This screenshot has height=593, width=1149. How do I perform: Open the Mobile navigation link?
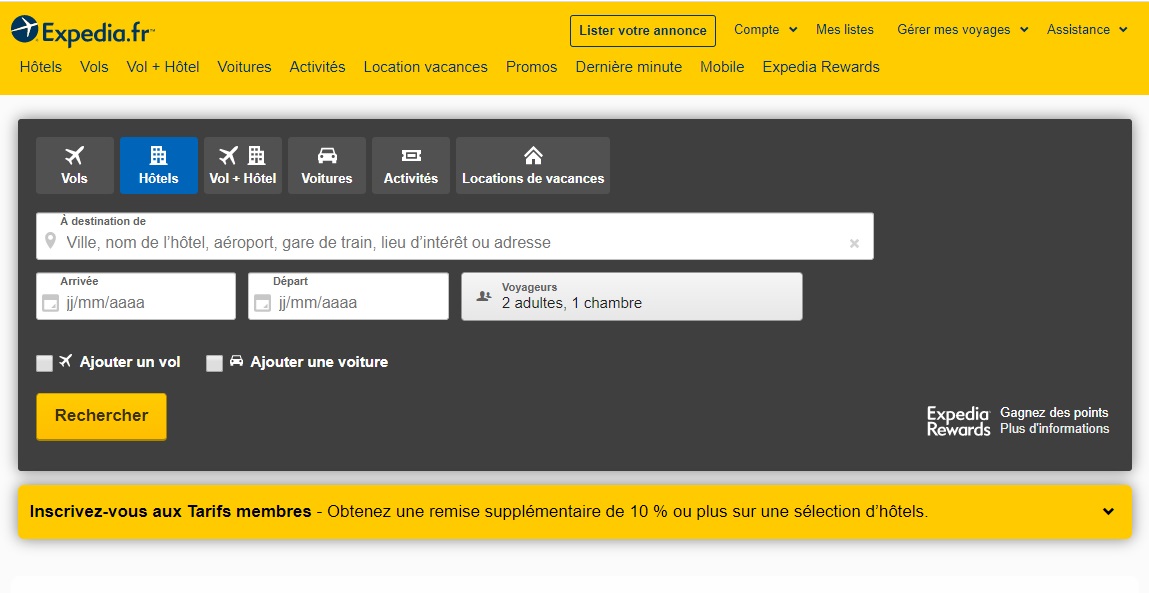point(723,67)
